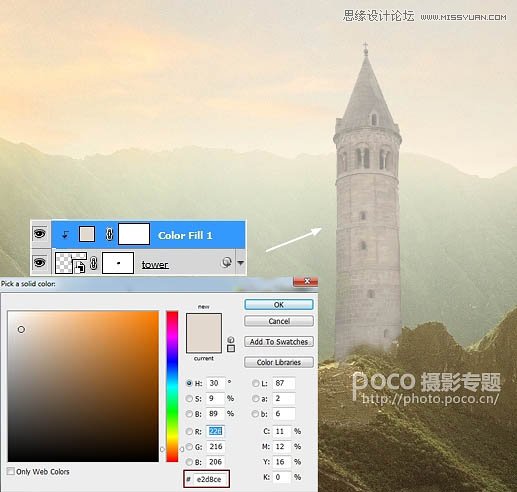Select the R red radio button
Viewport: 517px width, 492px height.
(x=189, y=431)
